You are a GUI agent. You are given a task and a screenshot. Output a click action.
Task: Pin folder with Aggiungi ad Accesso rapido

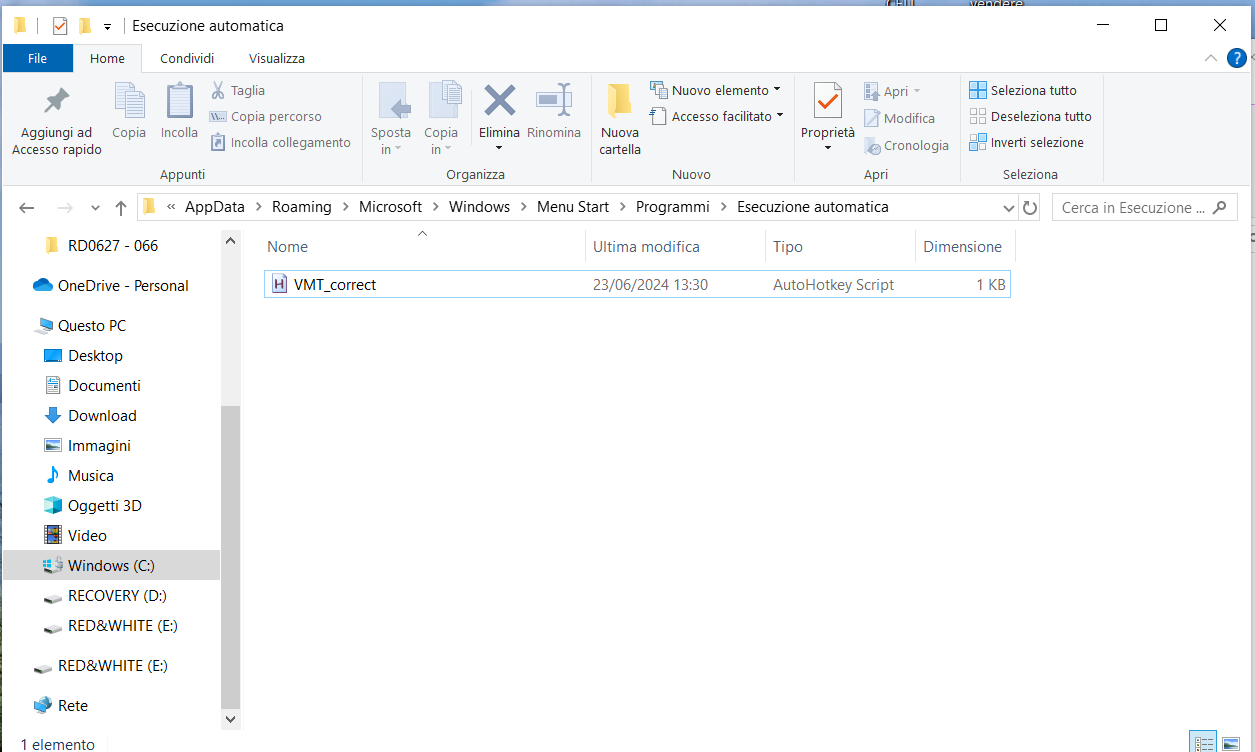(x=56, y=118)
